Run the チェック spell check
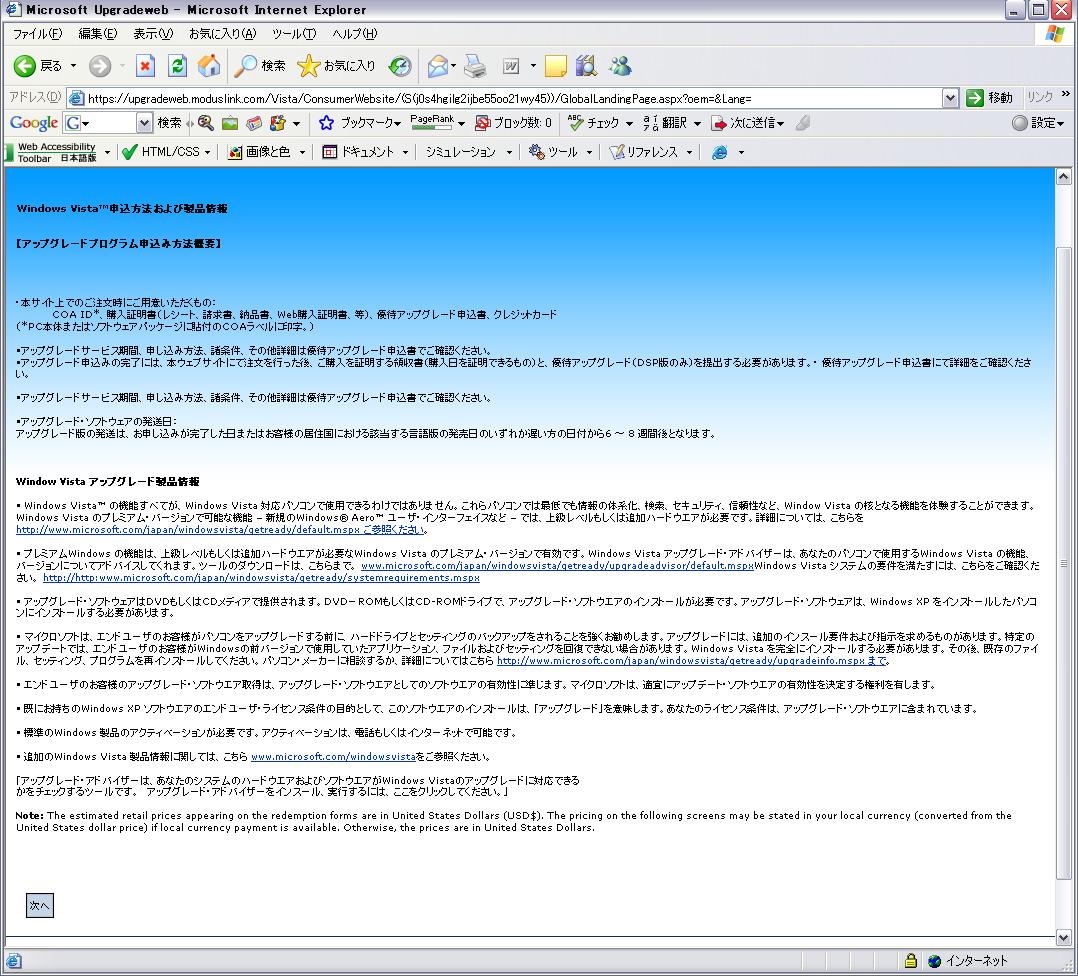The width and height of the screenshot is (1078, 976). 595,123
